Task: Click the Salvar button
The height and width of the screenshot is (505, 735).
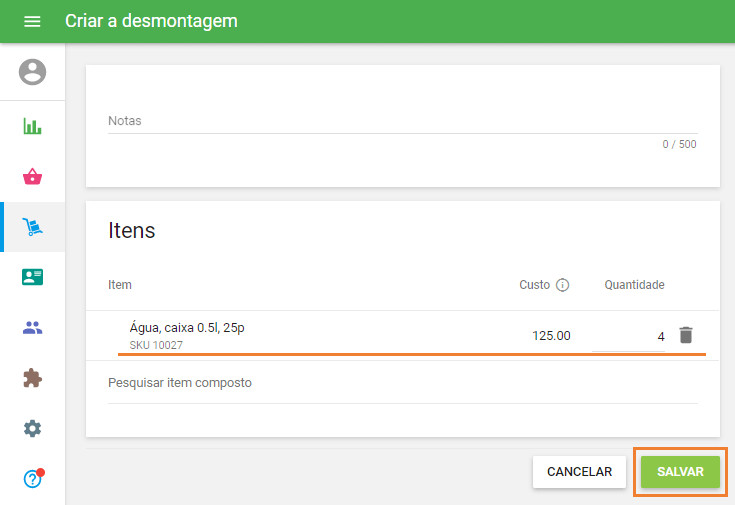Action: coord(680,472)
